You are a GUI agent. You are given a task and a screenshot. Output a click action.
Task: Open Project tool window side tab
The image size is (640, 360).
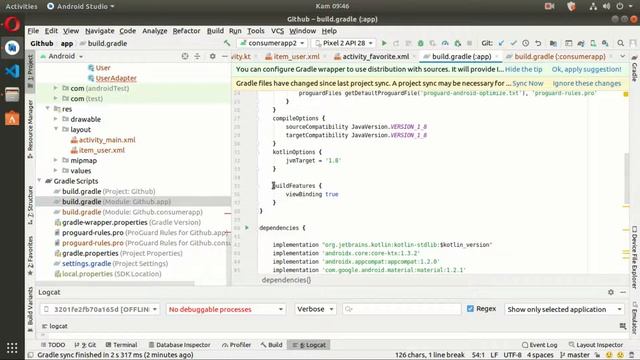click(31, 70)
